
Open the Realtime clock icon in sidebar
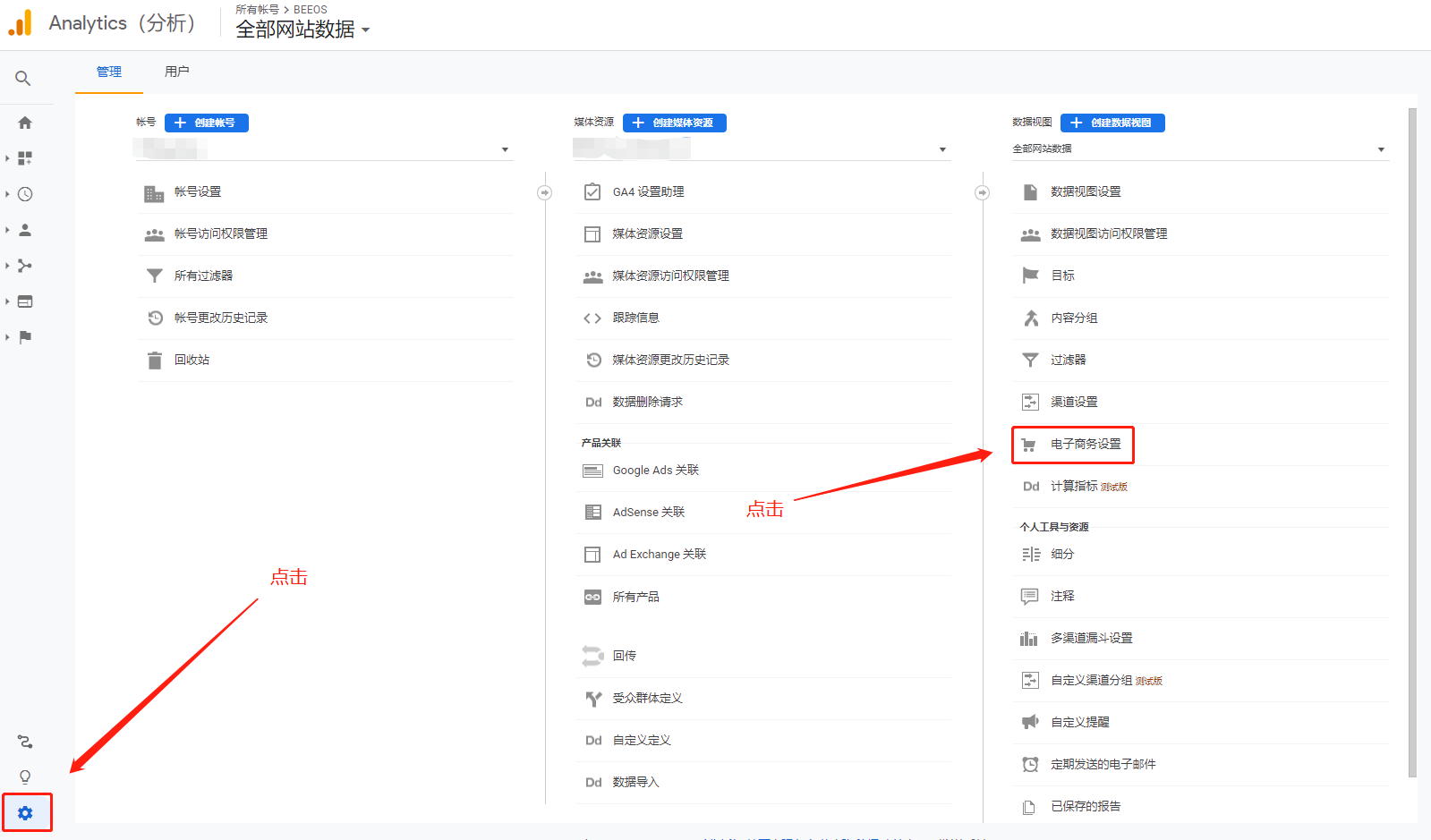coord(25,194)
